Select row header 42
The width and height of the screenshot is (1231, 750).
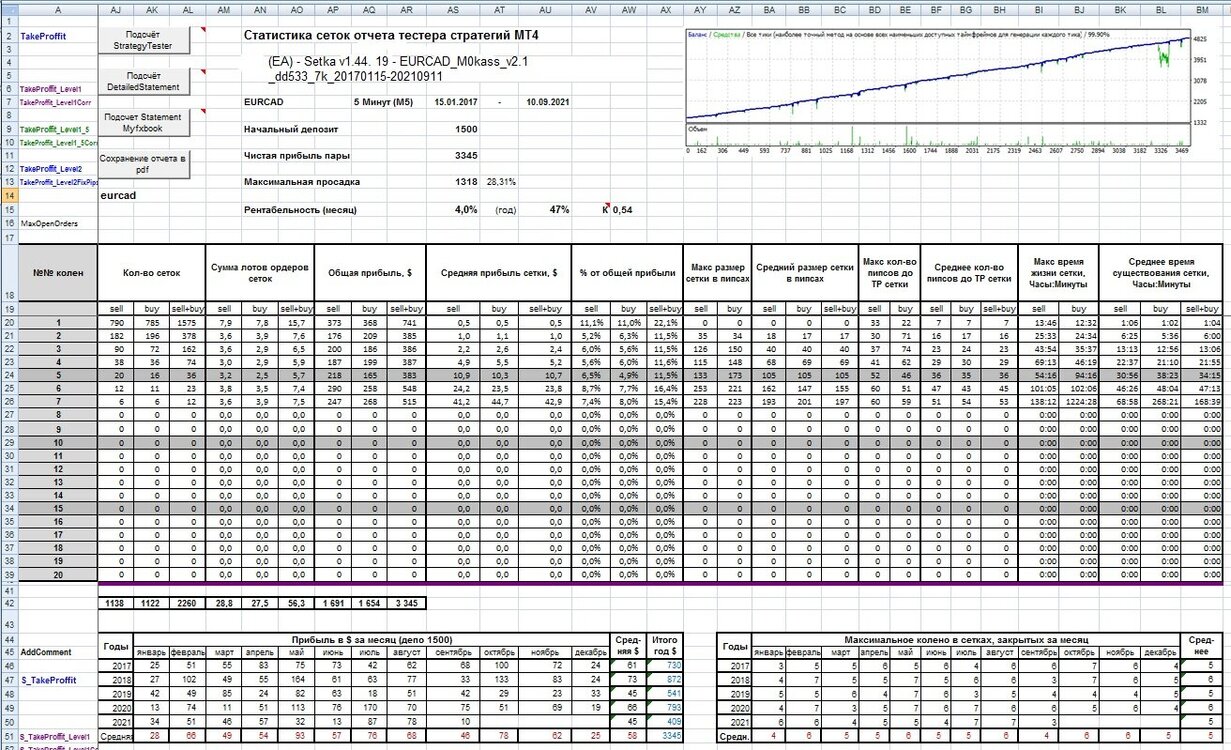pos(9,603)
